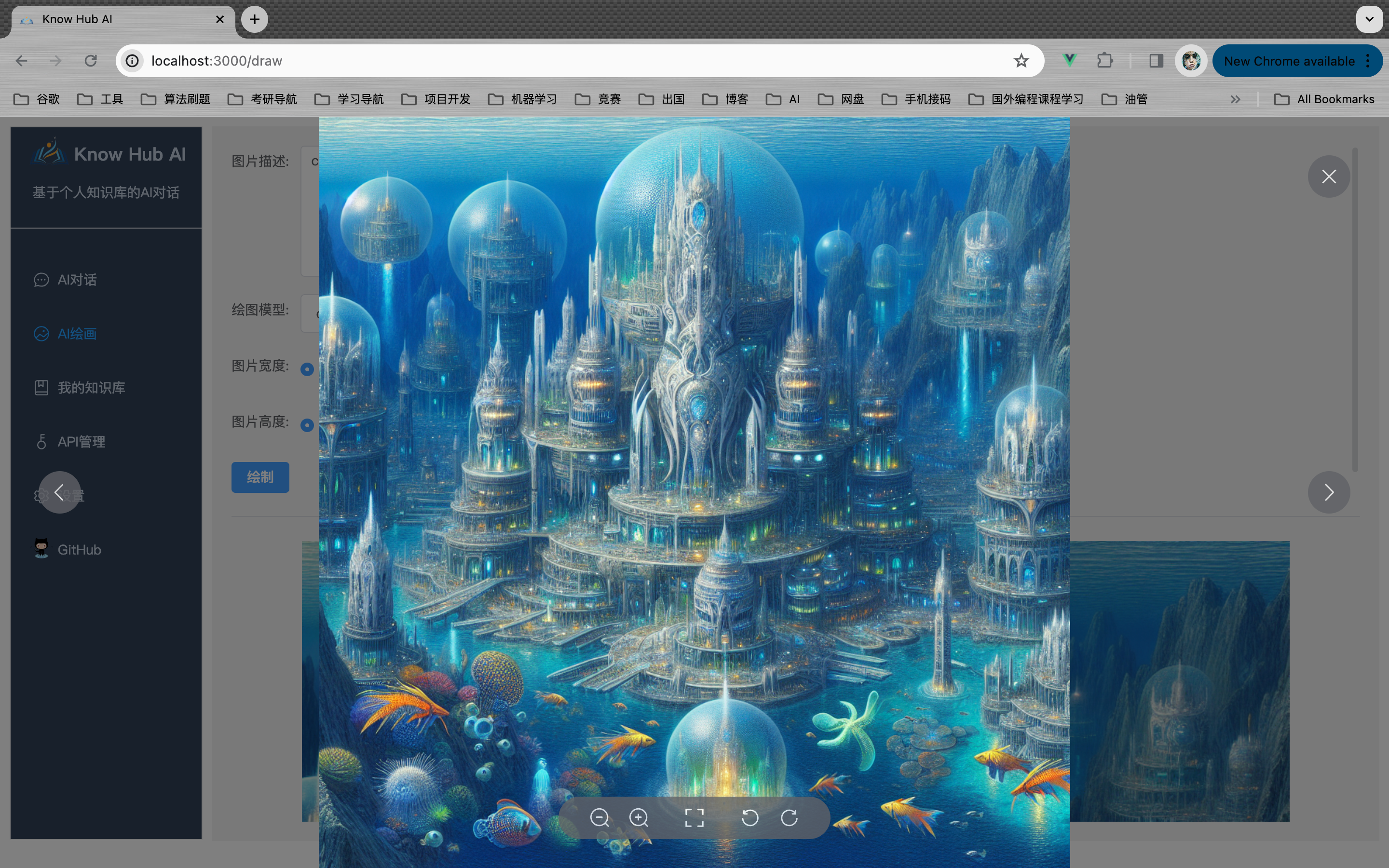This screenshot has height=868, width=1389.
Task: Close the image preview overlay
Action: (x=1328, y=176)
